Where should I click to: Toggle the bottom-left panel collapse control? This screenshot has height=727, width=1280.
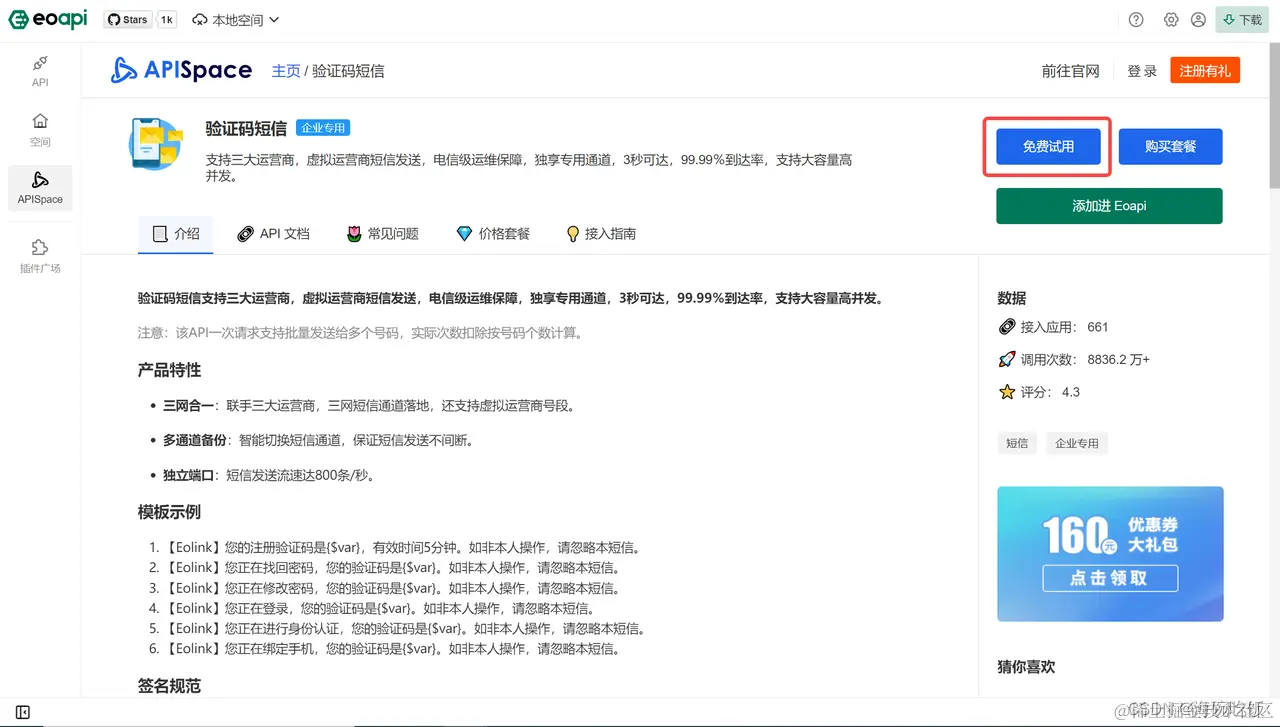coord(21,712)
